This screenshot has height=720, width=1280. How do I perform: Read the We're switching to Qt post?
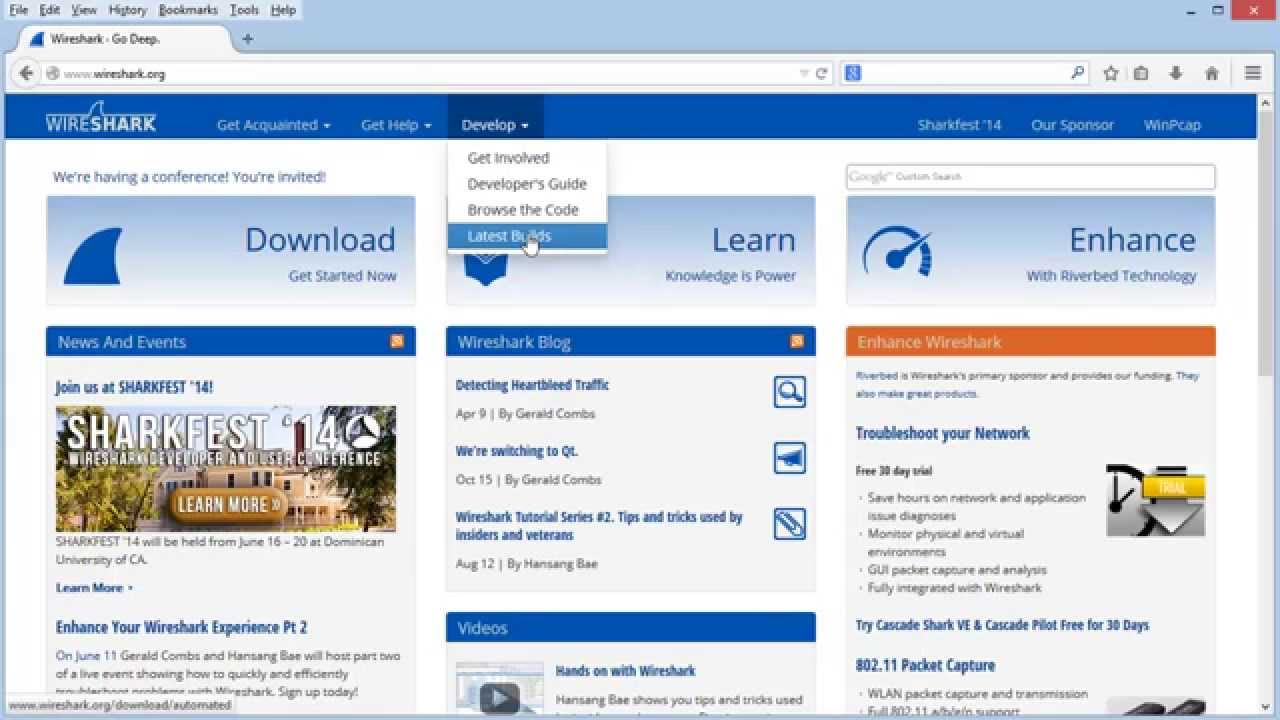pos(517,451)
